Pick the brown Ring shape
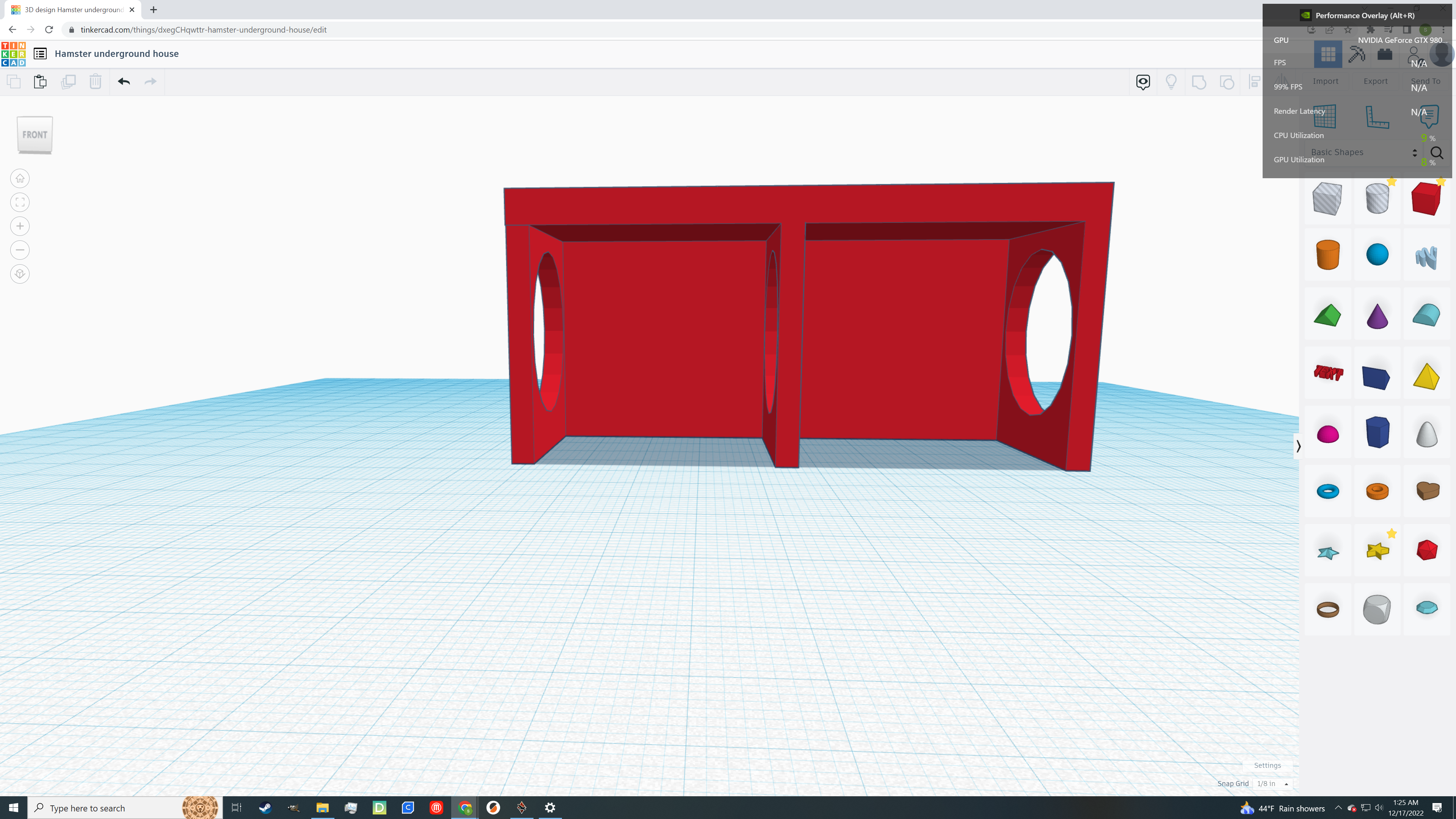Image resolution: width=1456 pixels, height=819 pixels. click(x=1328, y=609)
